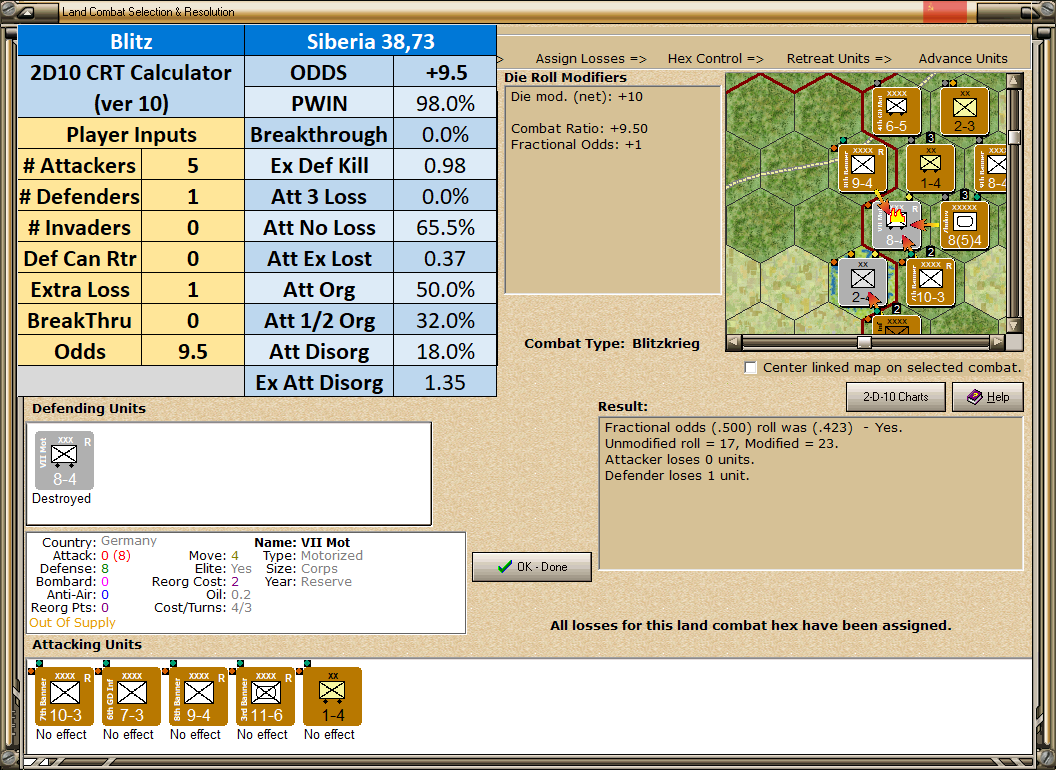The width and height of the screenshot is (1056, 770).
Task: Click the 1-4 unit counter on the map
Action: 930,168
